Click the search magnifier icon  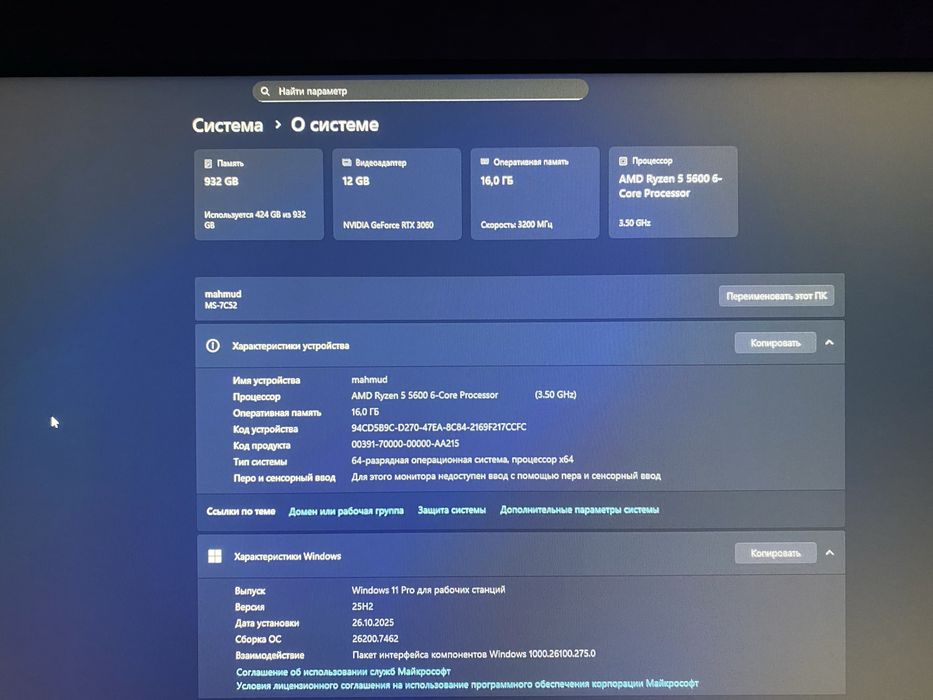pyautogui.click(x=265, y=91)
